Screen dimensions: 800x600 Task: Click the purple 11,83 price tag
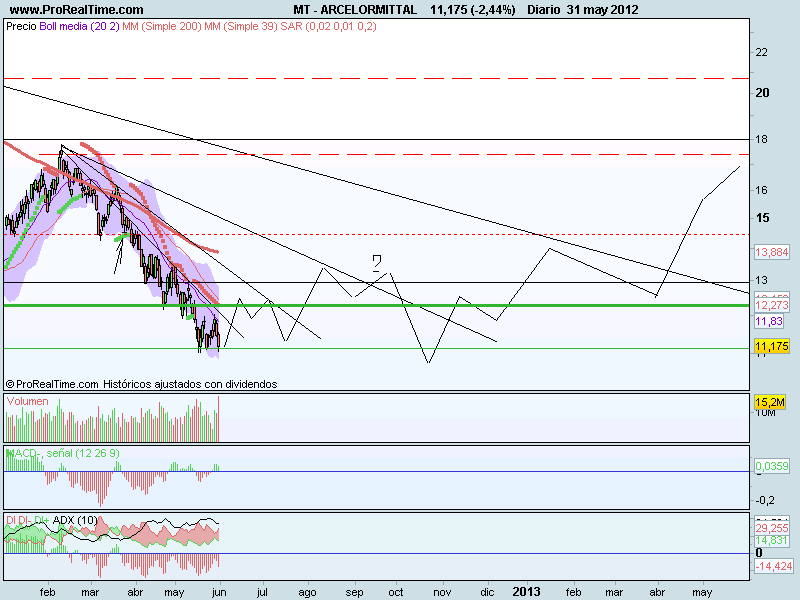tap(769, 321)
